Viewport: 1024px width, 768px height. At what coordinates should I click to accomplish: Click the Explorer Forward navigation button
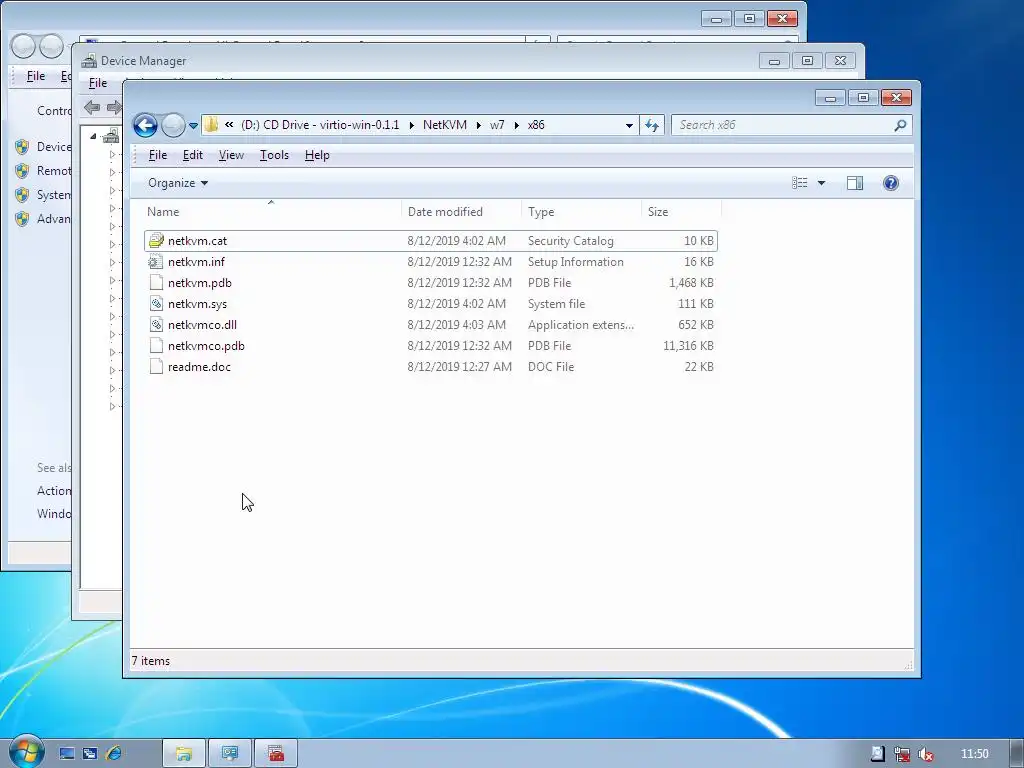pyautogui.click(x=173, y=125)
